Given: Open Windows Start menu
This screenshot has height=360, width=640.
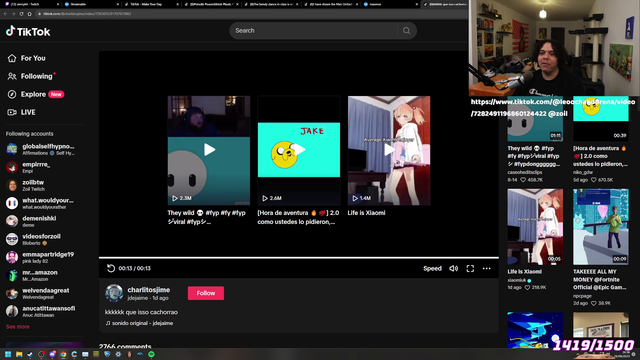Looking at the screenshot, I should coord(8,354).
